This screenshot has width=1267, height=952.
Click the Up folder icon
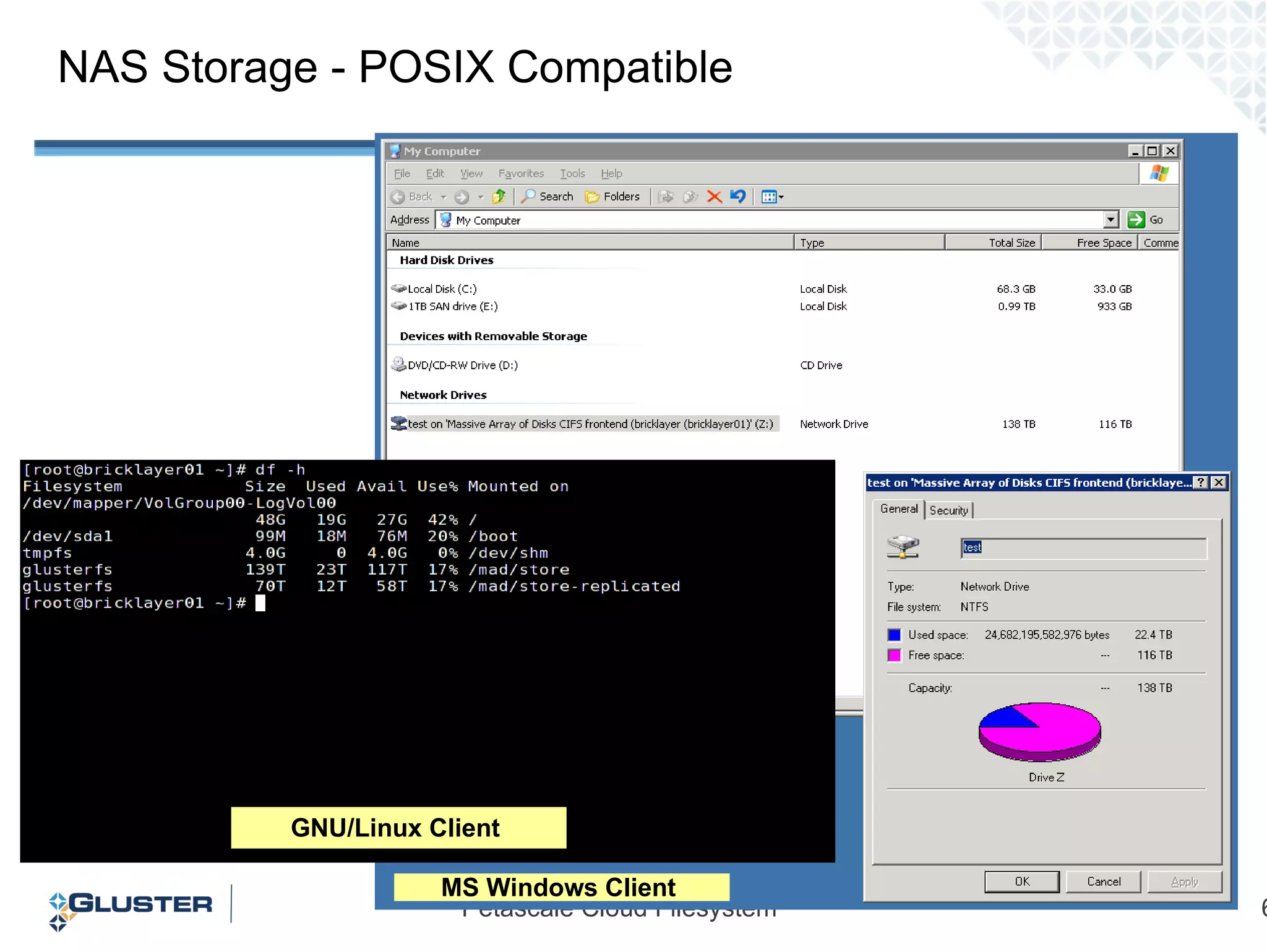[499, 197]
